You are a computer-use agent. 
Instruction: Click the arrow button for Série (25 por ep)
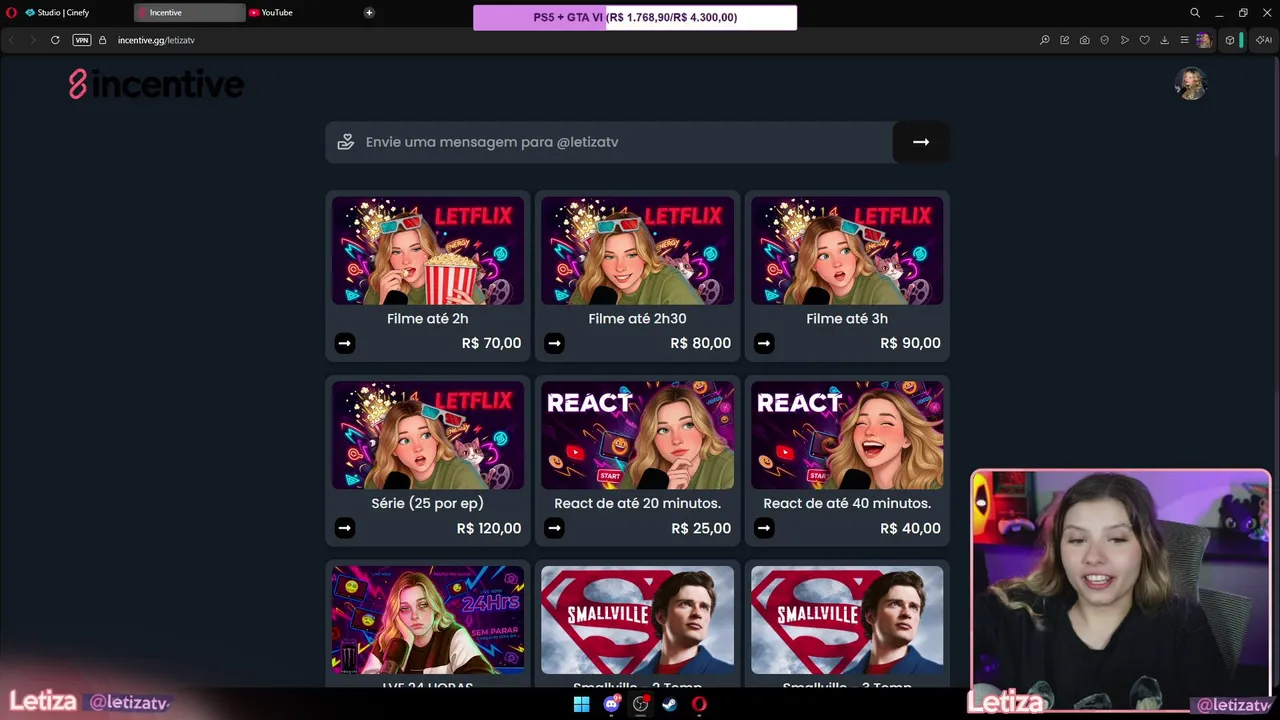pos(345,528)
